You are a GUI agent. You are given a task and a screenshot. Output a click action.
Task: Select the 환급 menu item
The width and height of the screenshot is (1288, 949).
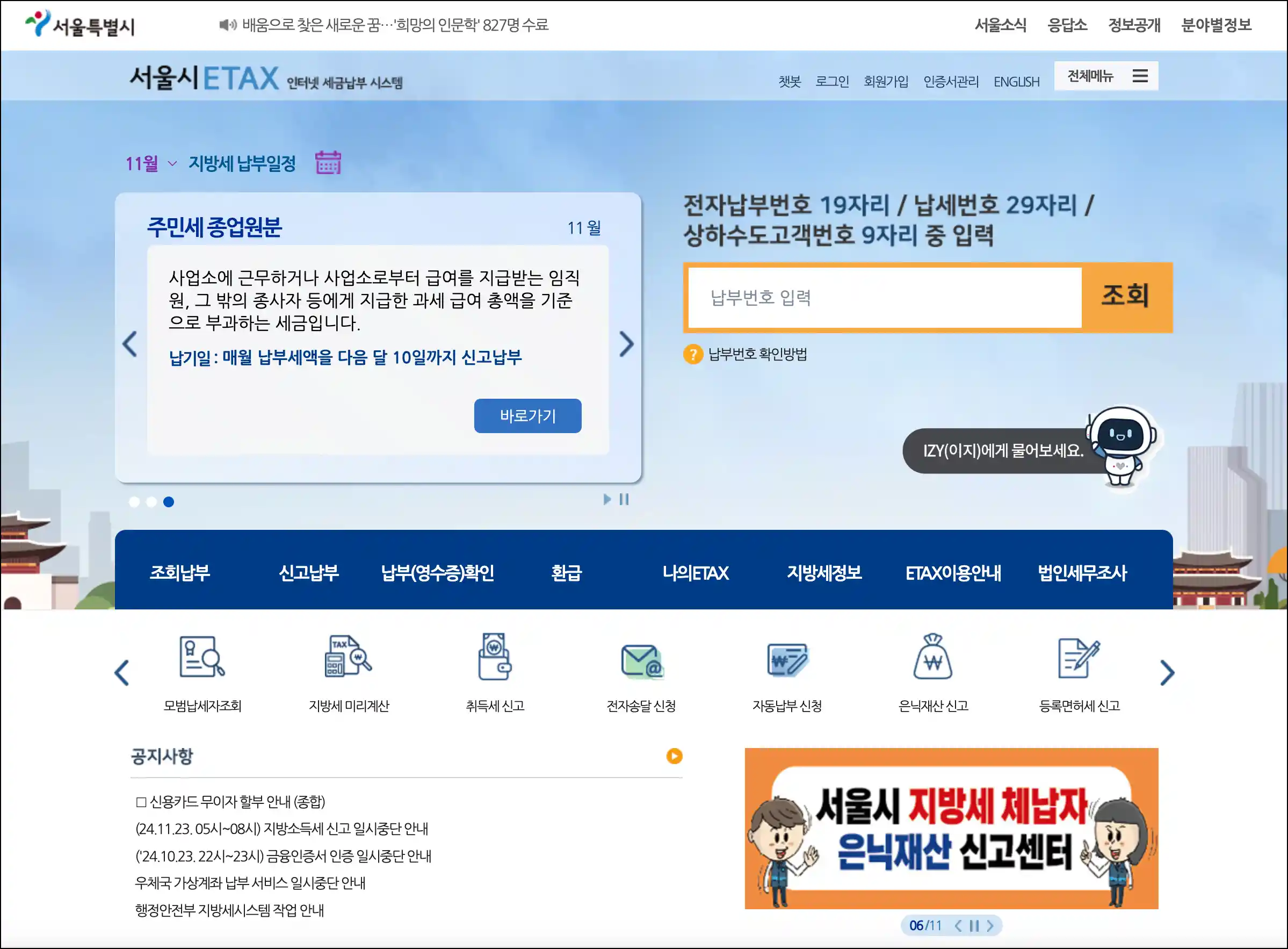pyautogui.click(x=566, y=573)
